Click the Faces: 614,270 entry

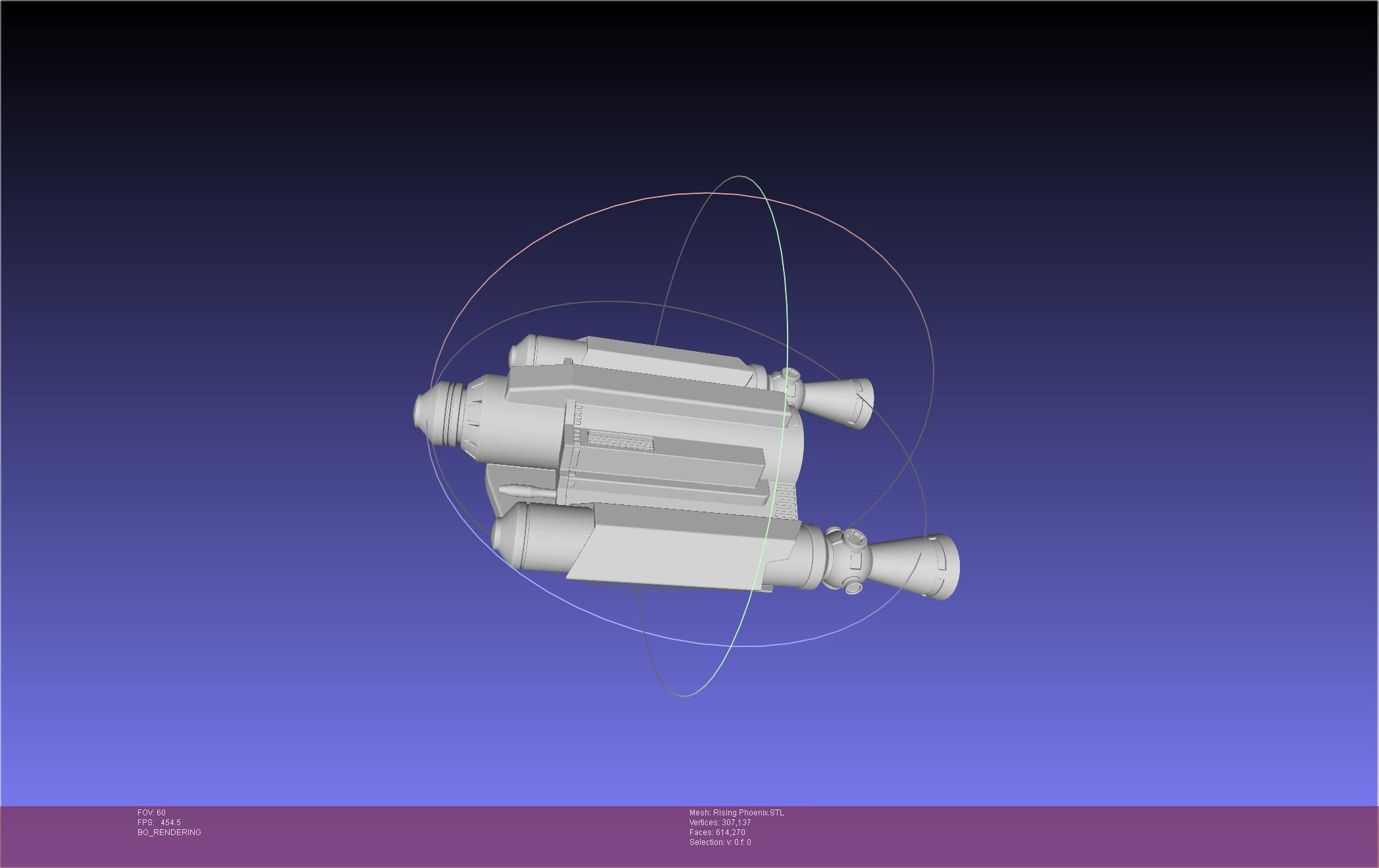pos(717,832)
